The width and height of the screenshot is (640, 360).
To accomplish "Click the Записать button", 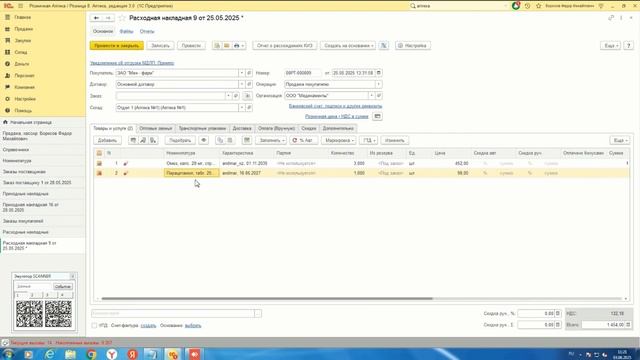I will (160, 46).
